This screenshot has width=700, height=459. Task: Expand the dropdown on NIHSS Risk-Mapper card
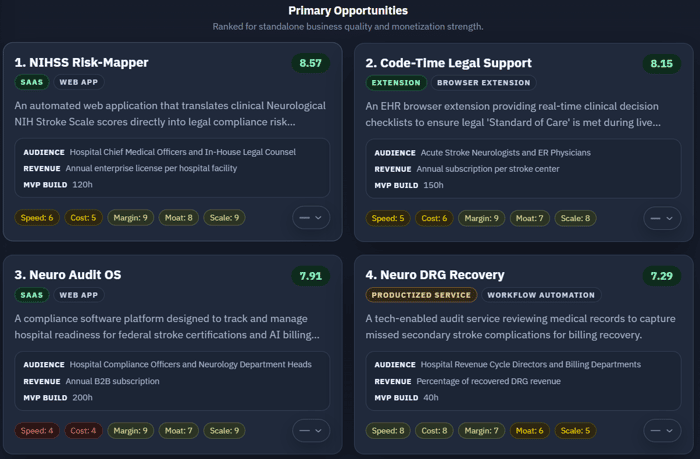[311, 217]
